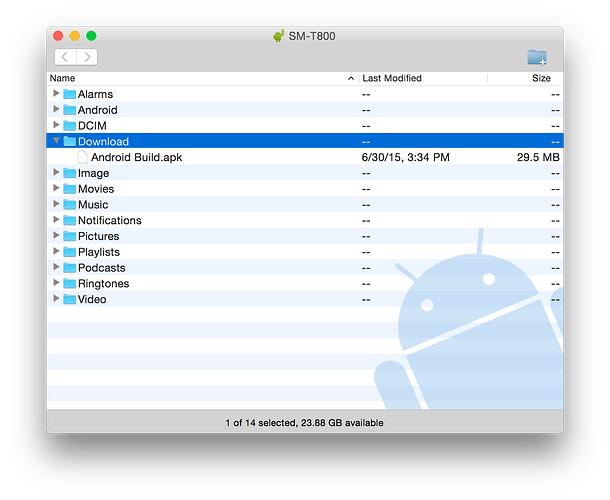Expand the DCIM folder triangle
This screenshot has width=610, height=500.
click(56, 125)
